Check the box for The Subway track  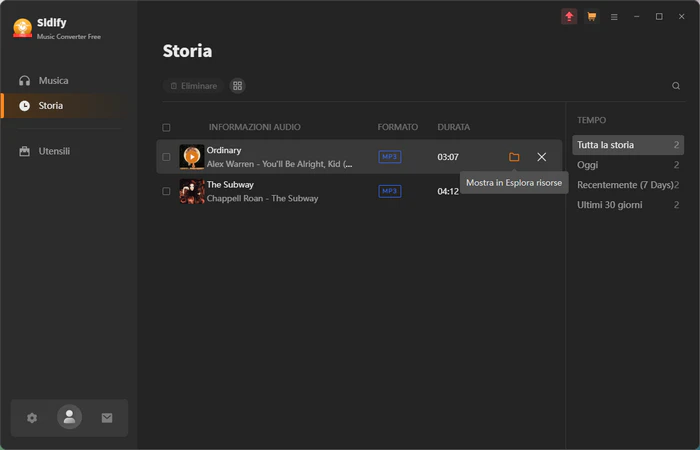point(166,191)
